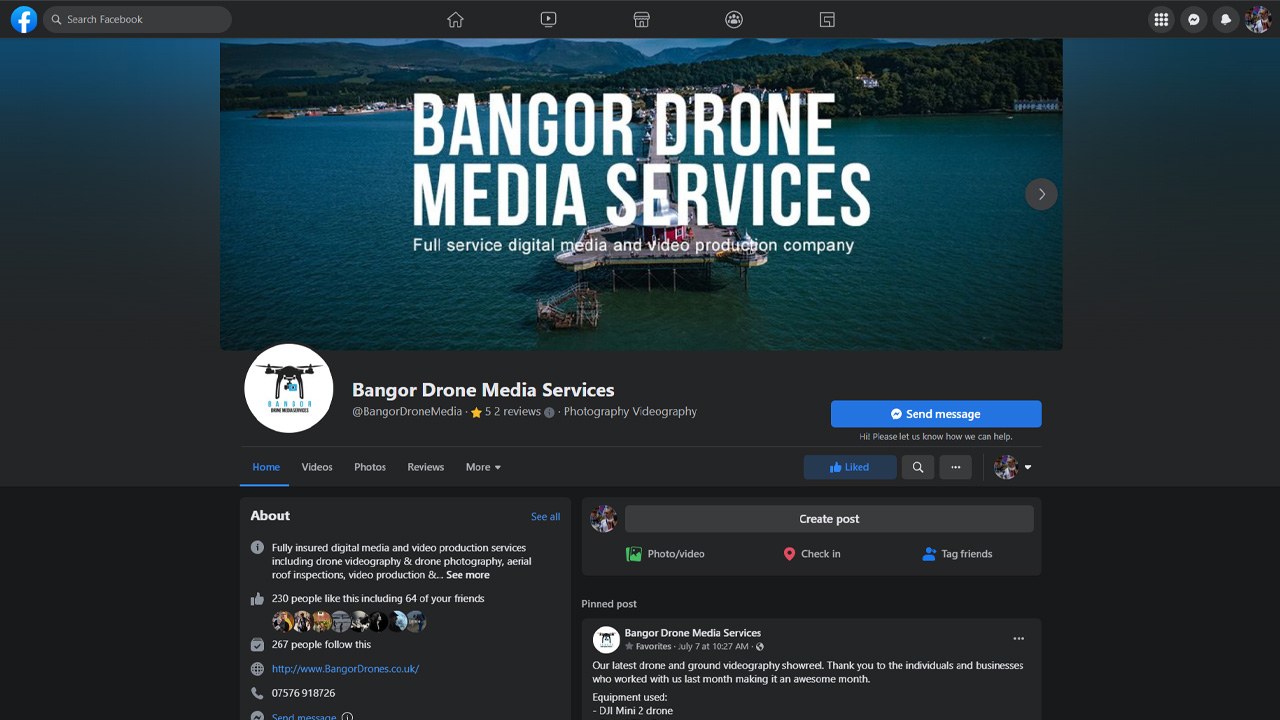Click the Send message button
Viewport: 1280px width, 720px height.
tap(936, 414)
